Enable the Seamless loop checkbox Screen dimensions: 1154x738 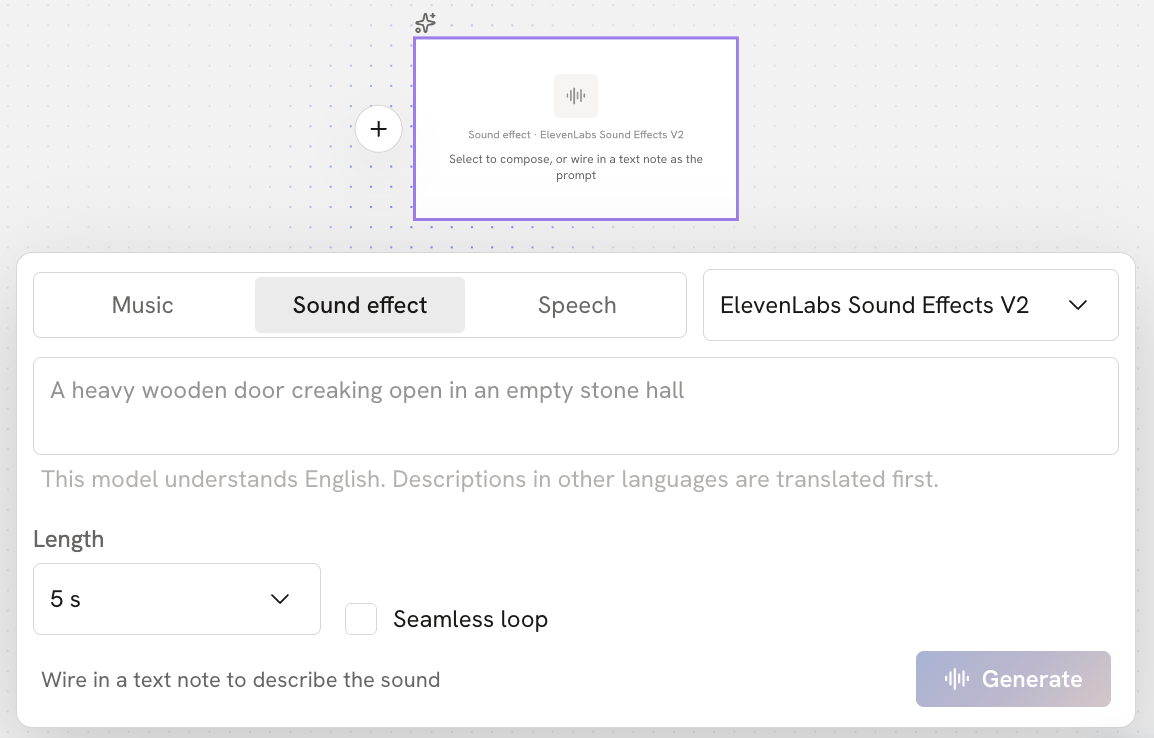coord(361,619)
